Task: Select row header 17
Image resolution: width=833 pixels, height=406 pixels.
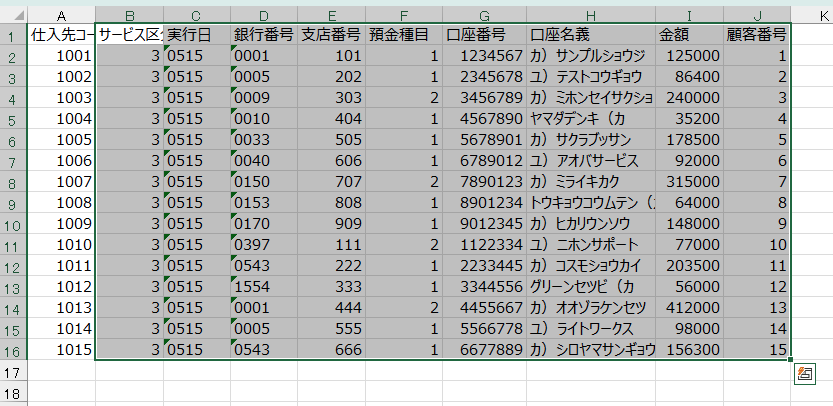Action: pyautogui.click(x=13, y=371)
